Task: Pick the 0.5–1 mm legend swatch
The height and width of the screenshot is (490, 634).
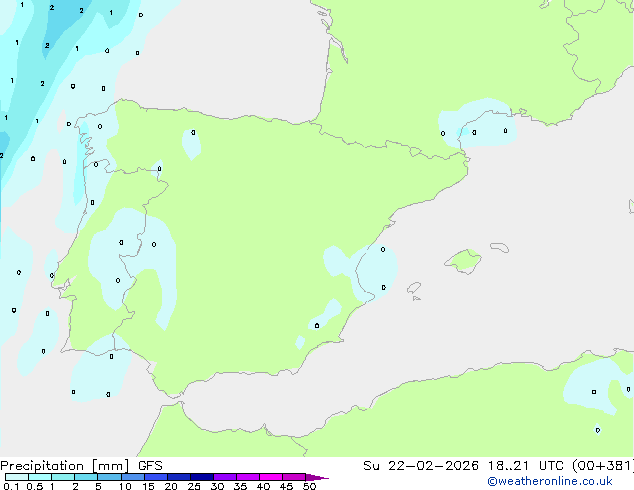Action: pos(40,477)
